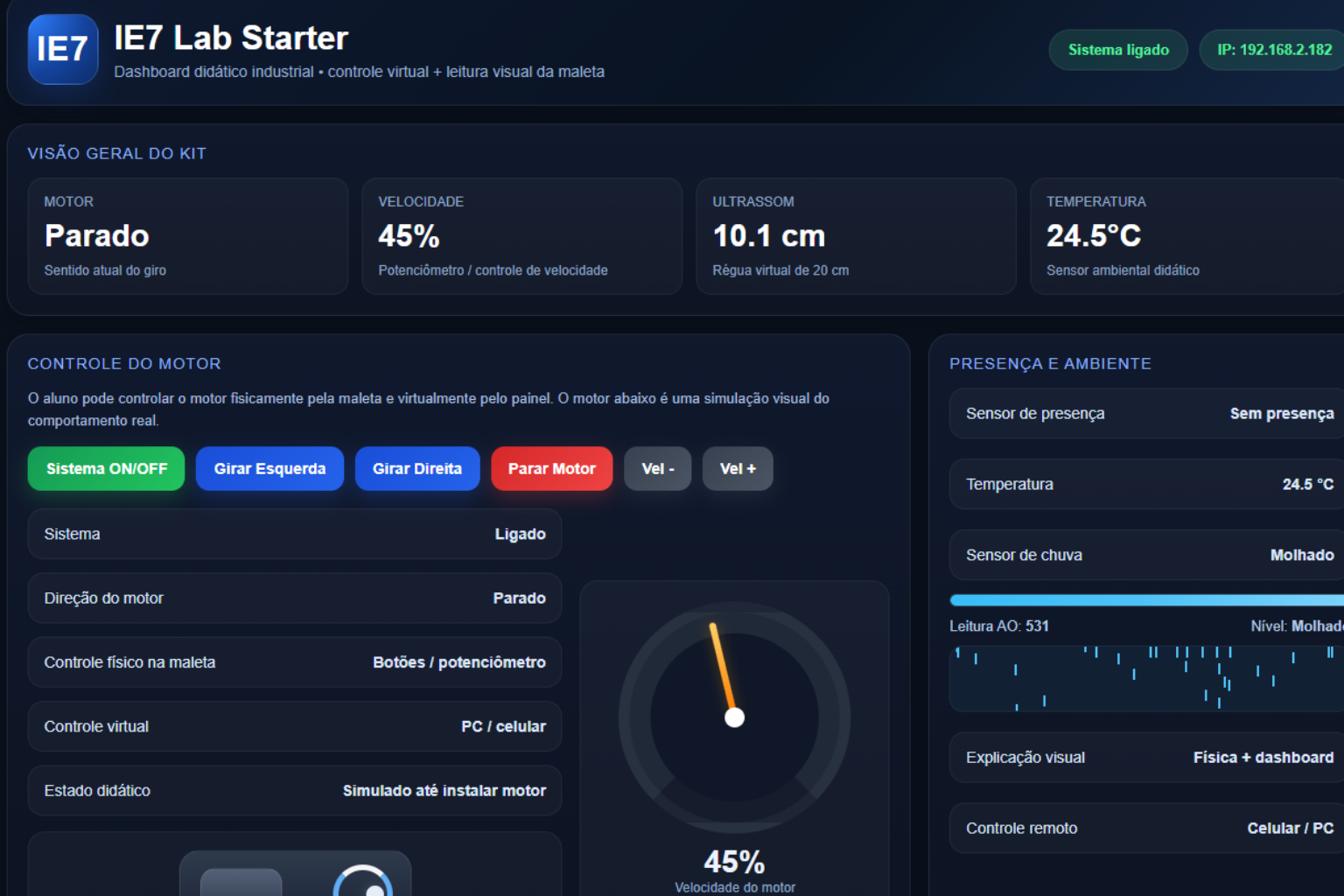Image resolution: width=1344 pixels, height=896 pixels.
Task: Click the Controle remoto row
Action: (1146, 828)
